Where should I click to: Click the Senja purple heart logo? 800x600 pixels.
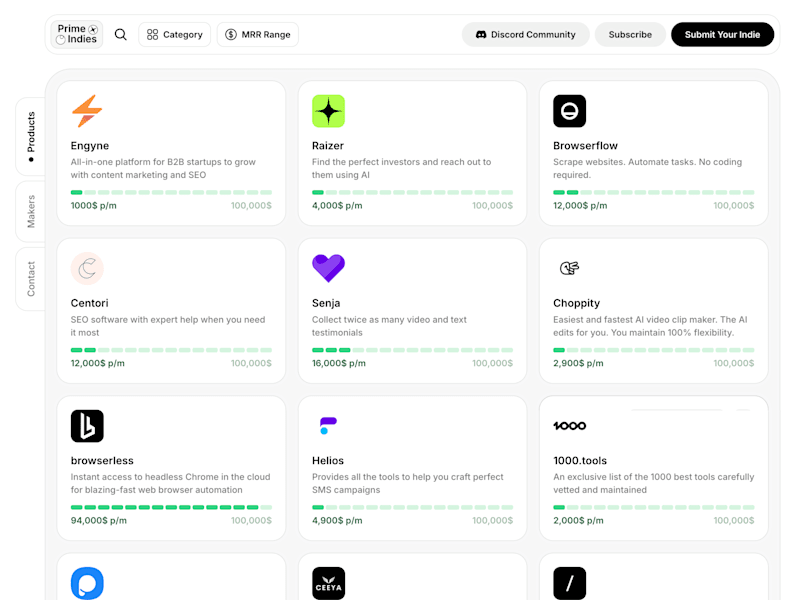[x=329, y=268]
